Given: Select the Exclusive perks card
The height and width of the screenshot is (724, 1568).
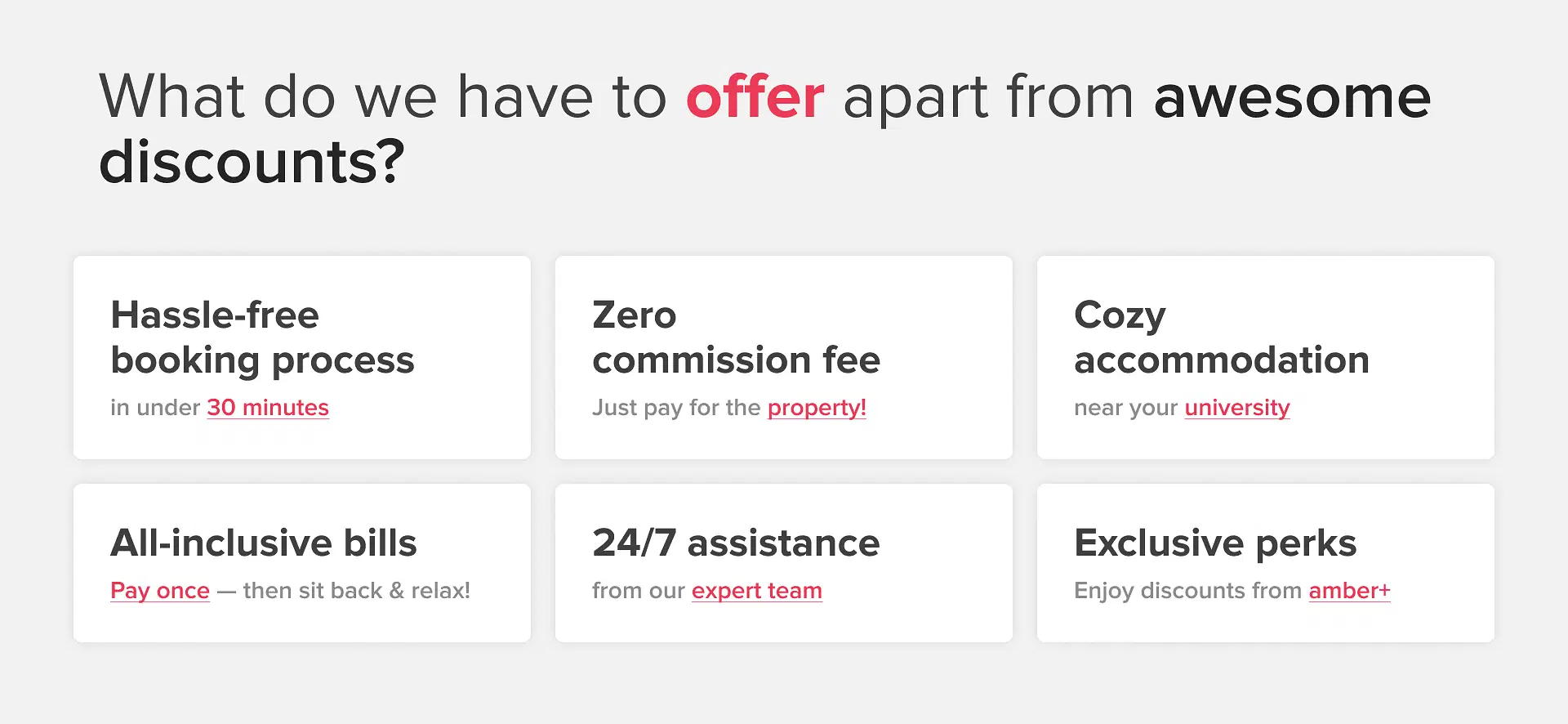Looking at the screenshot, I should pyautogui.click(x=1266, y=563).
